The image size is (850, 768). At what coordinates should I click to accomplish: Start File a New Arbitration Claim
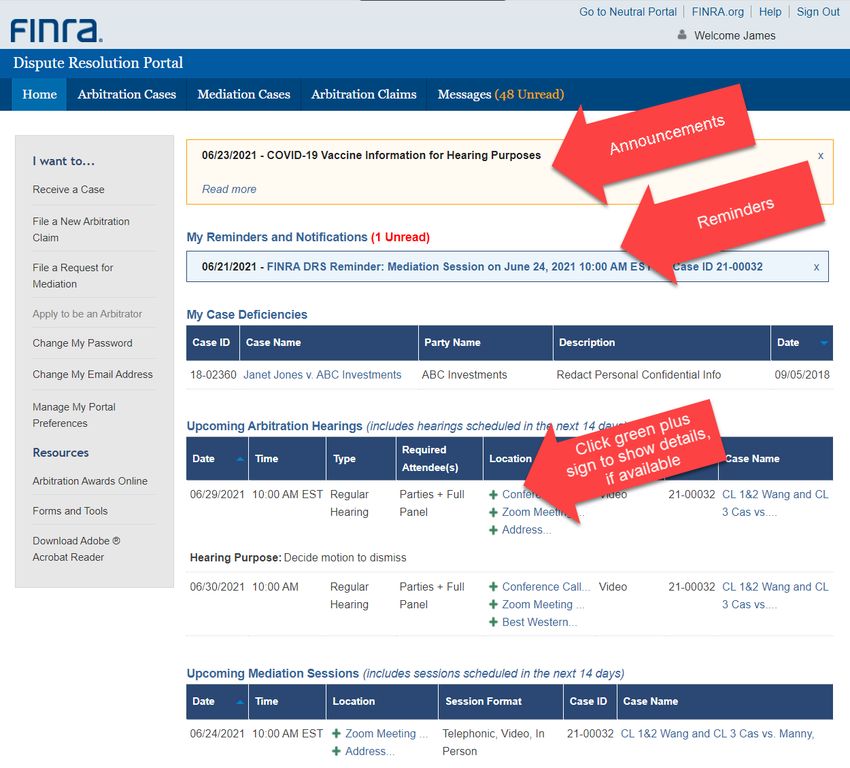point(81,230)
